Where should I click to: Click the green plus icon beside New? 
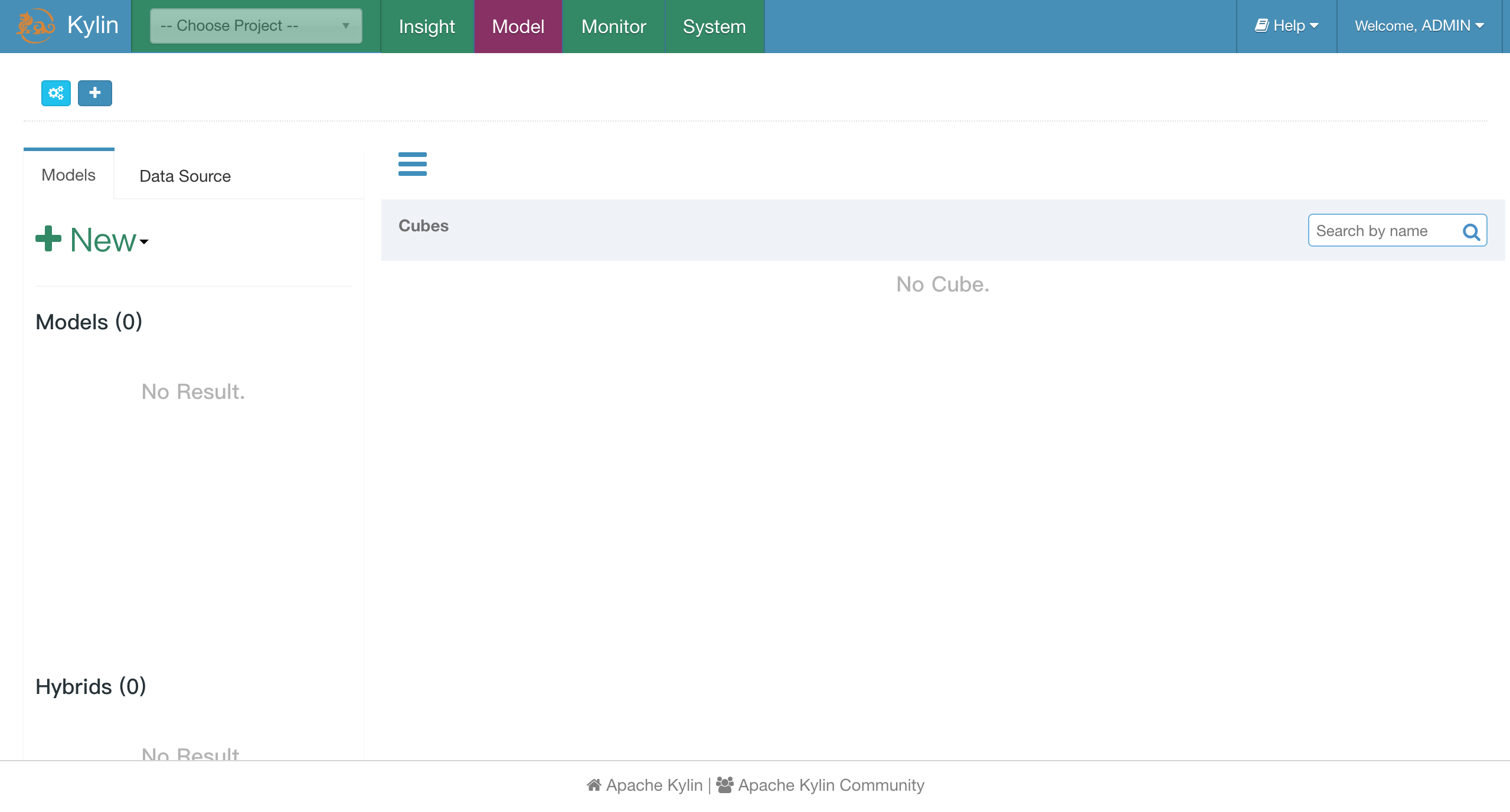[x=48, y=239]
